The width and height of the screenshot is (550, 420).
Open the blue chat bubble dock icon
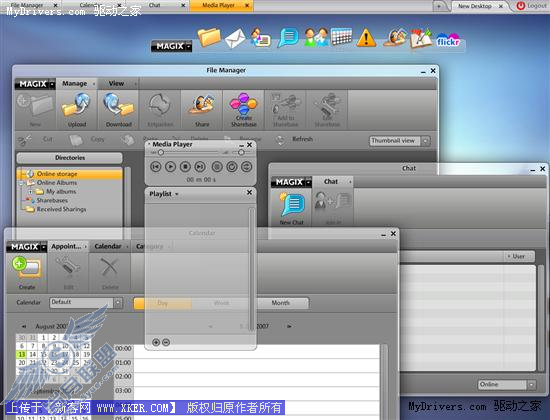click(288, 37)
